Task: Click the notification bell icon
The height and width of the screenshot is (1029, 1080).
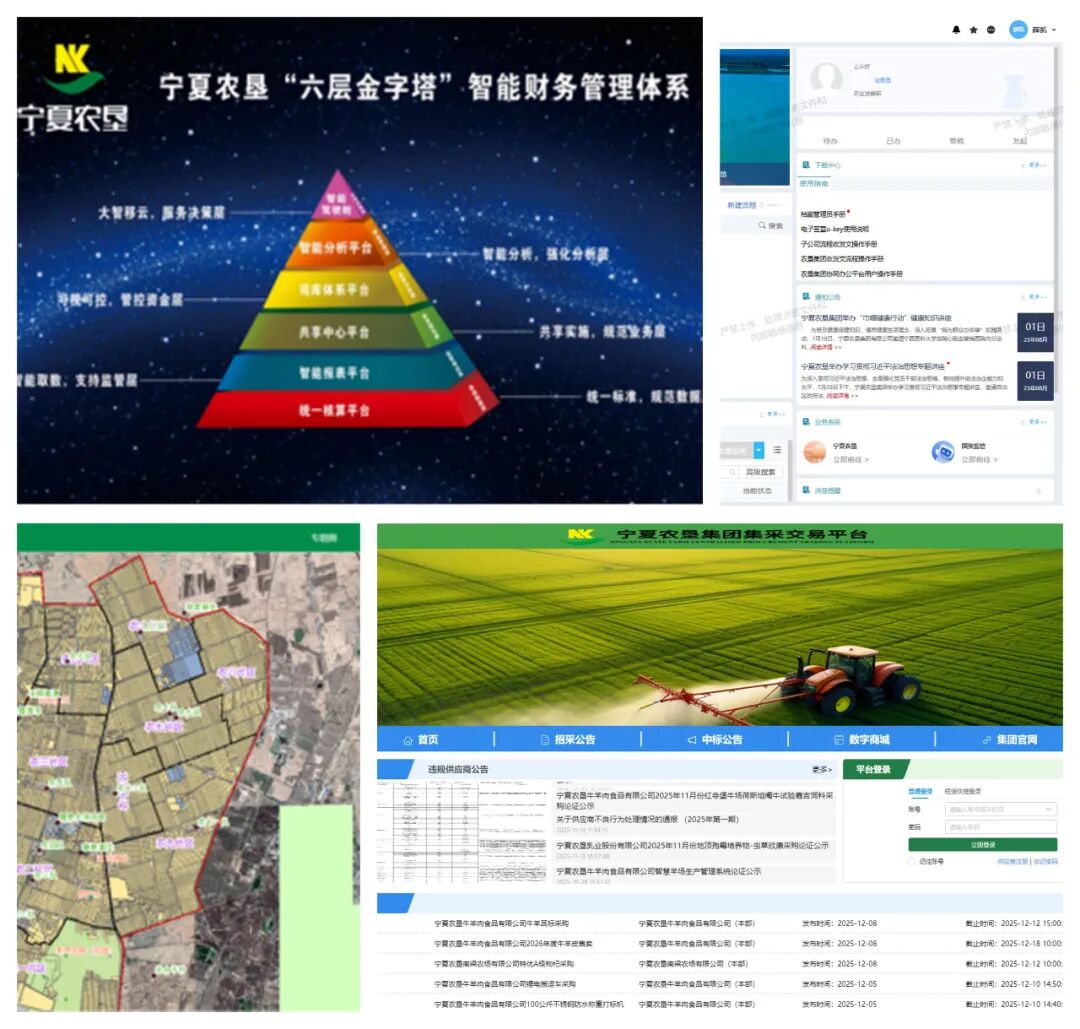Action: 956,30
